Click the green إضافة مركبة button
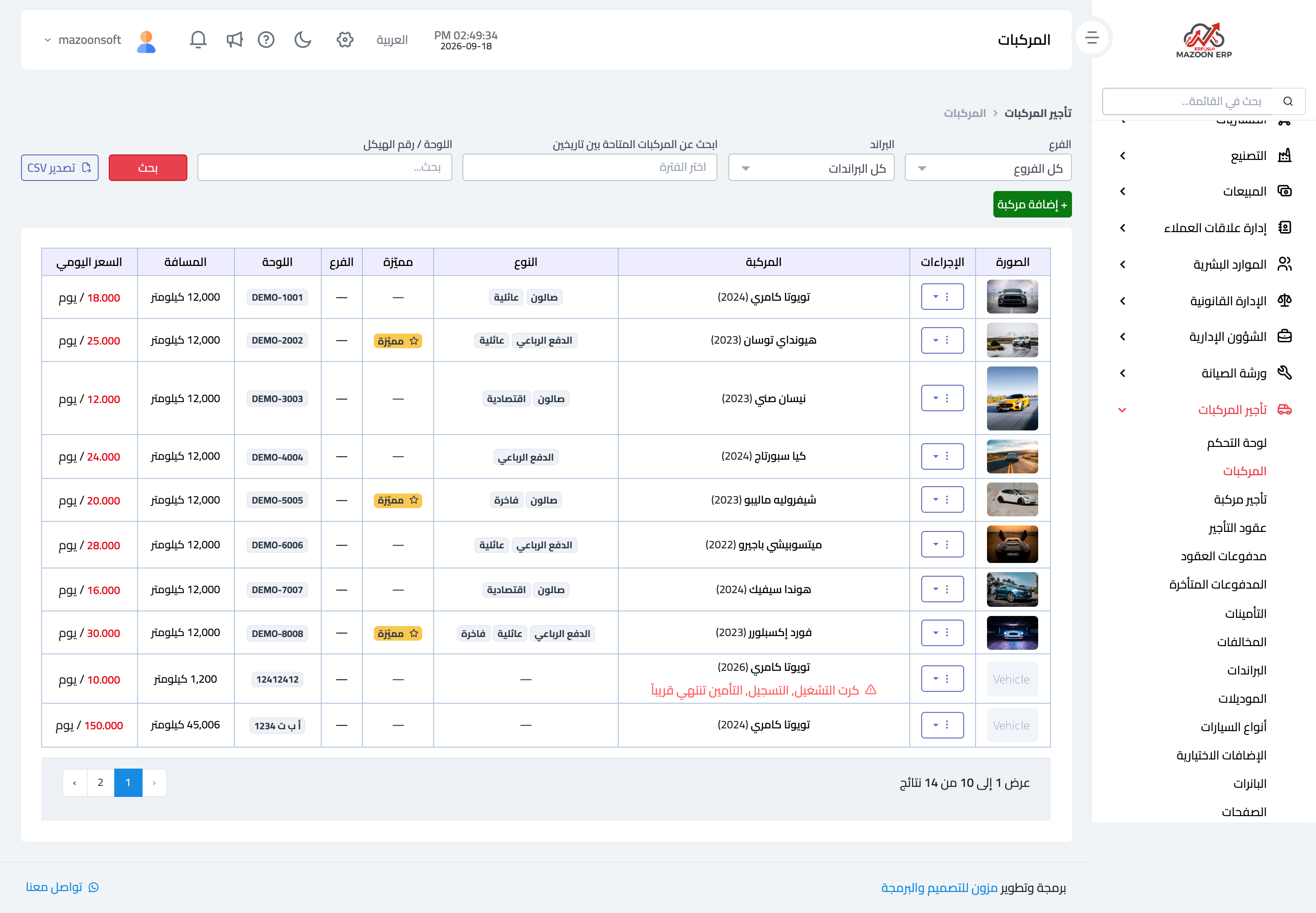This screenshot has width=1316, height=913. pyautogui.click(x=1032, y=204)
